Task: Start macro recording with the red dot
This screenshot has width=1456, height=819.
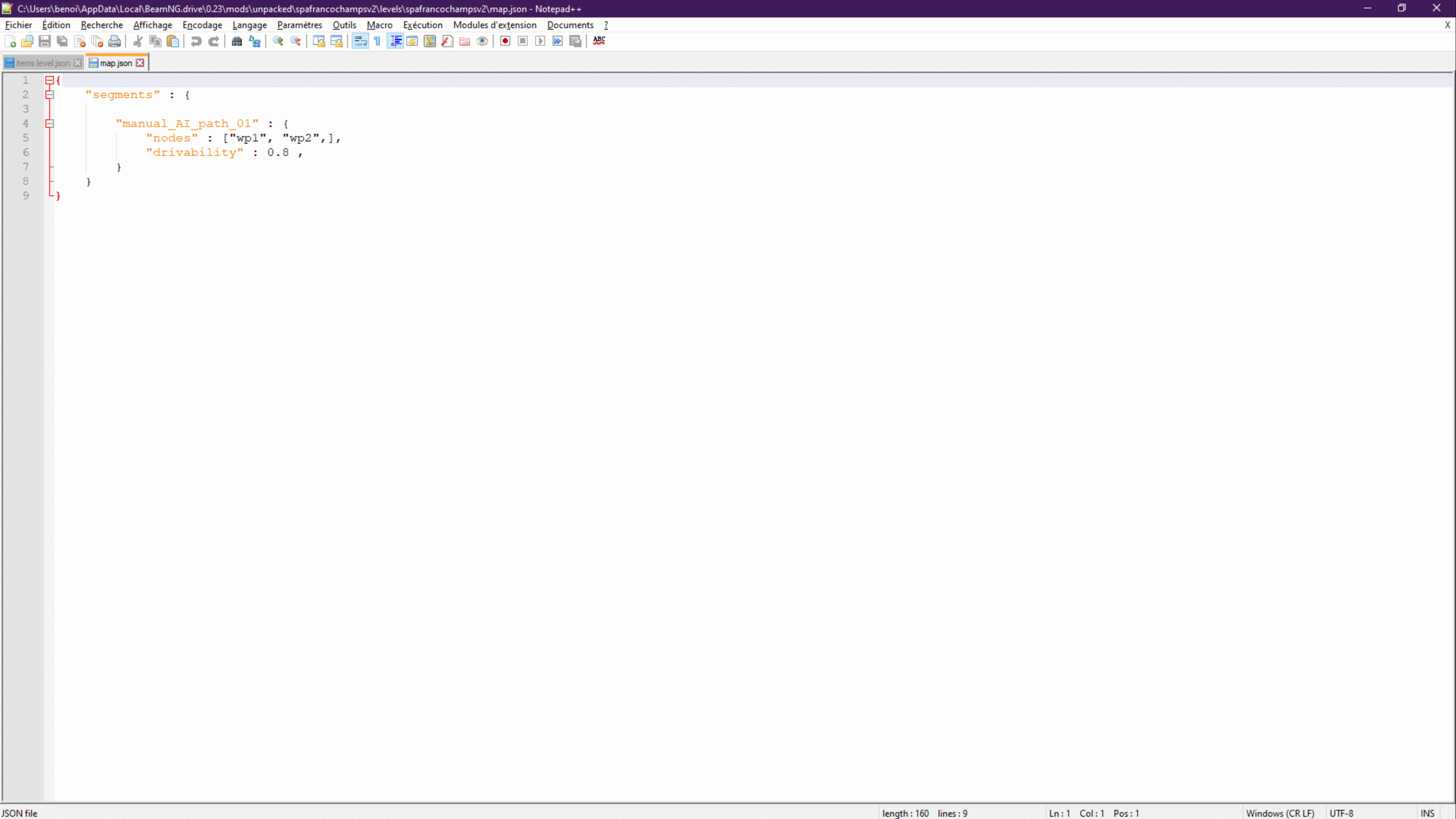Action: [505, 41]
